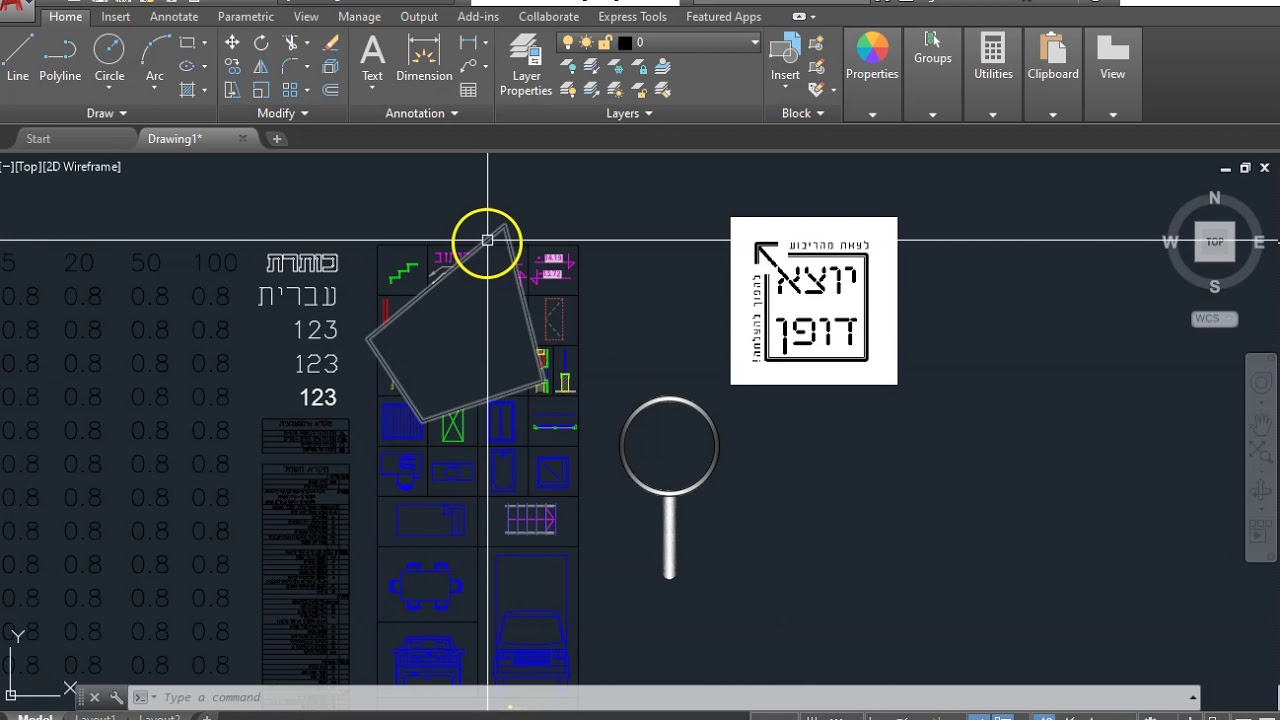Close the command line with X
Image resolution: width=1280 pixels, height=720 pixels.
94,697
